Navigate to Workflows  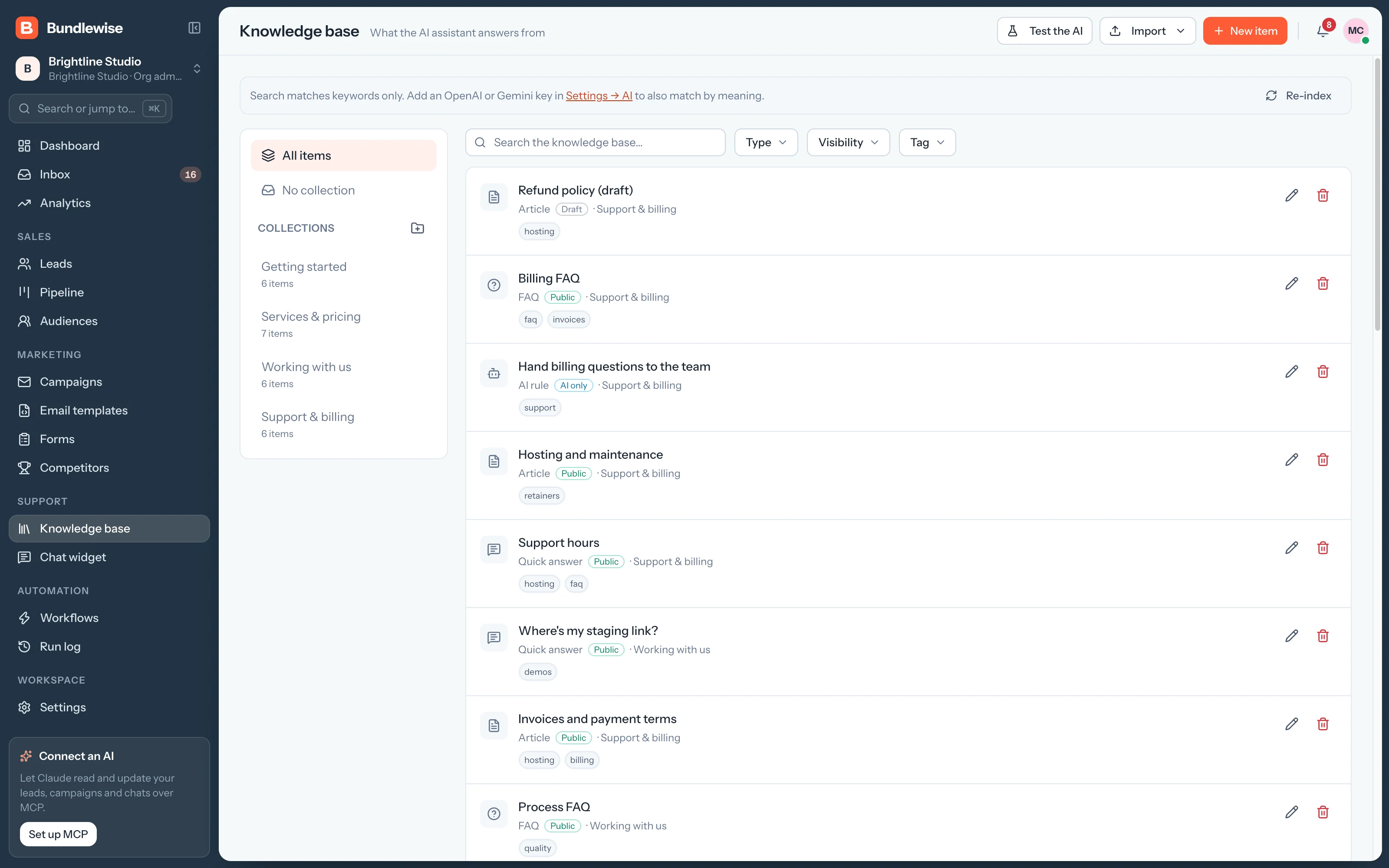coord(109,618)
